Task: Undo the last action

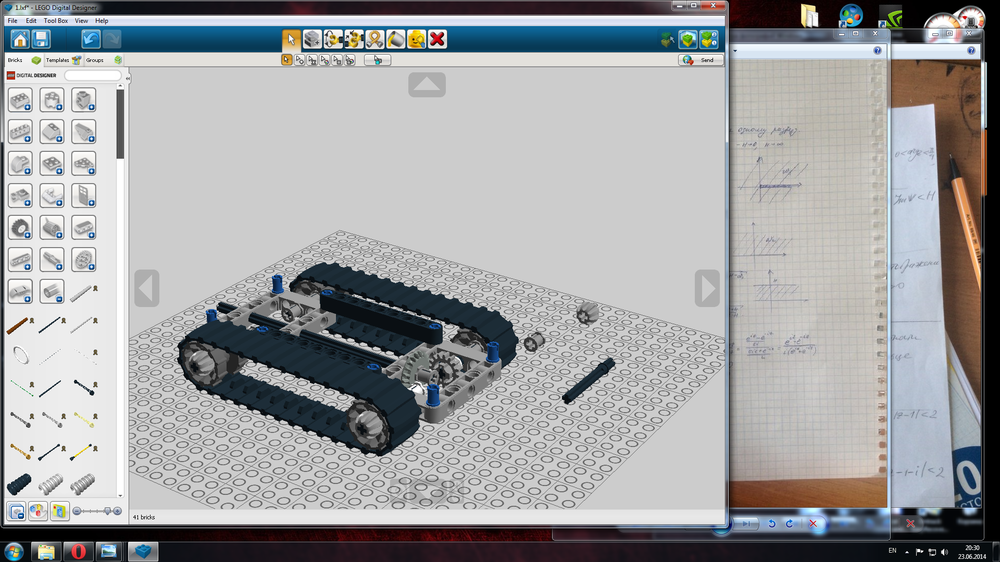Action: 91,40
